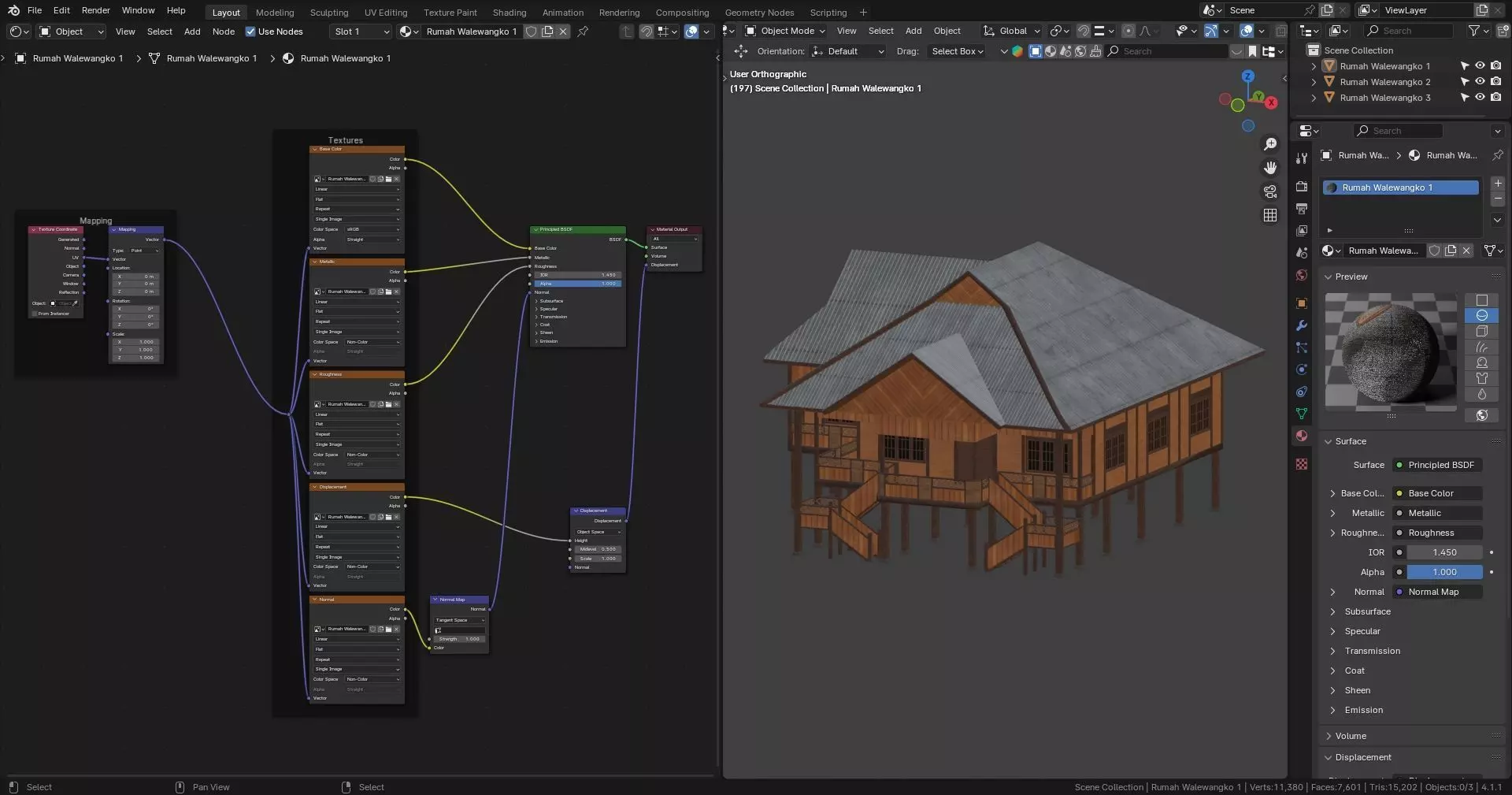Image resolution: width=1512 pixels, height=795 pixels.
Task: Collapse the Surface panel
Action: click(x=1328, y=441)
